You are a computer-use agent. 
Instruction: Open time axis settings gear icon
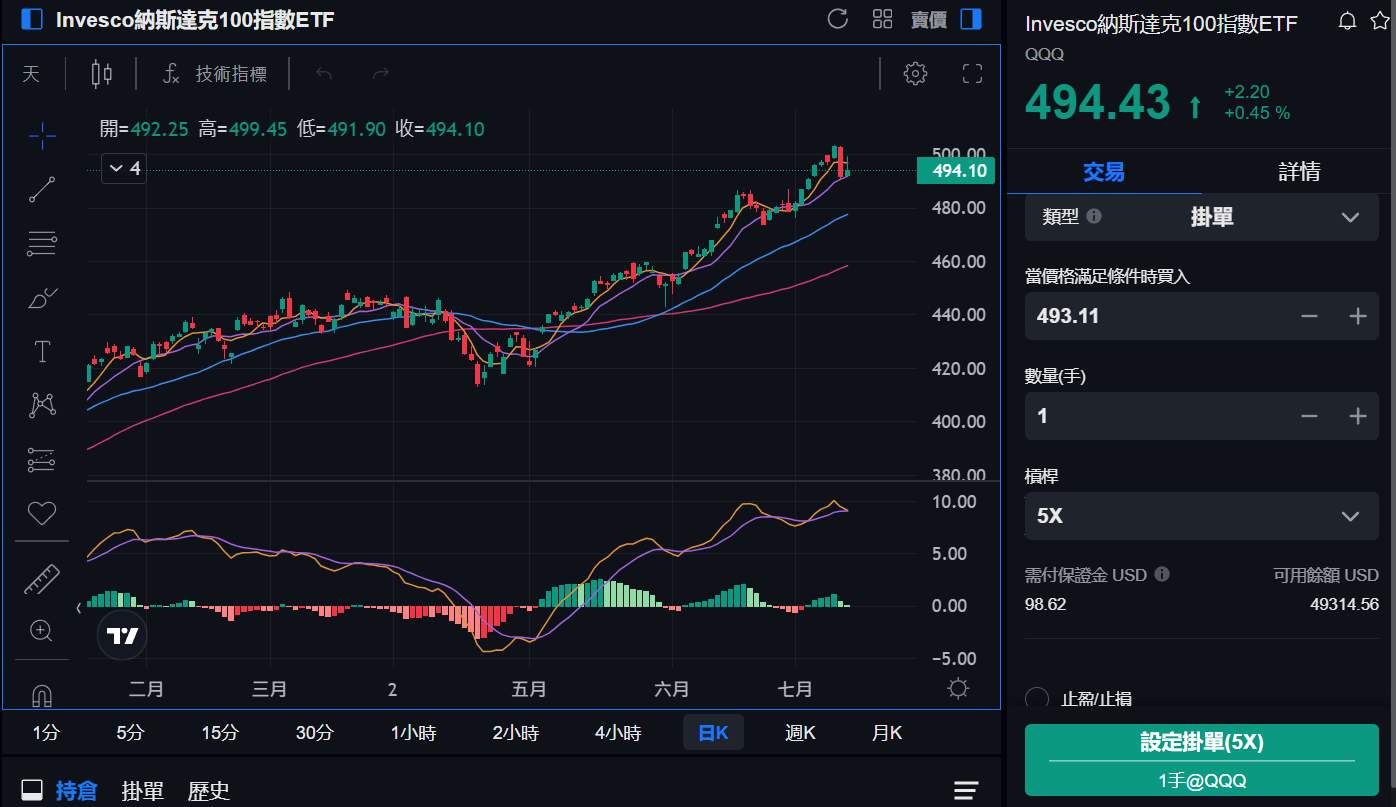point(958,688)
